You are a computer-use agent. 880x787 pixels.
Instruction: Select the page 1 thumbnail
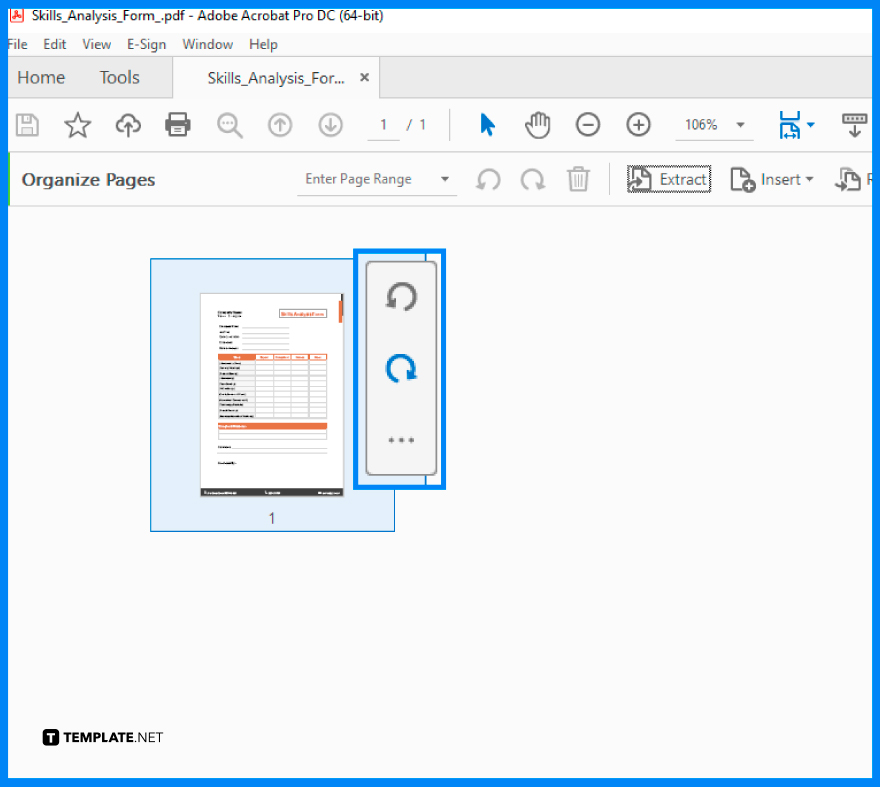[x=271, y=393]
